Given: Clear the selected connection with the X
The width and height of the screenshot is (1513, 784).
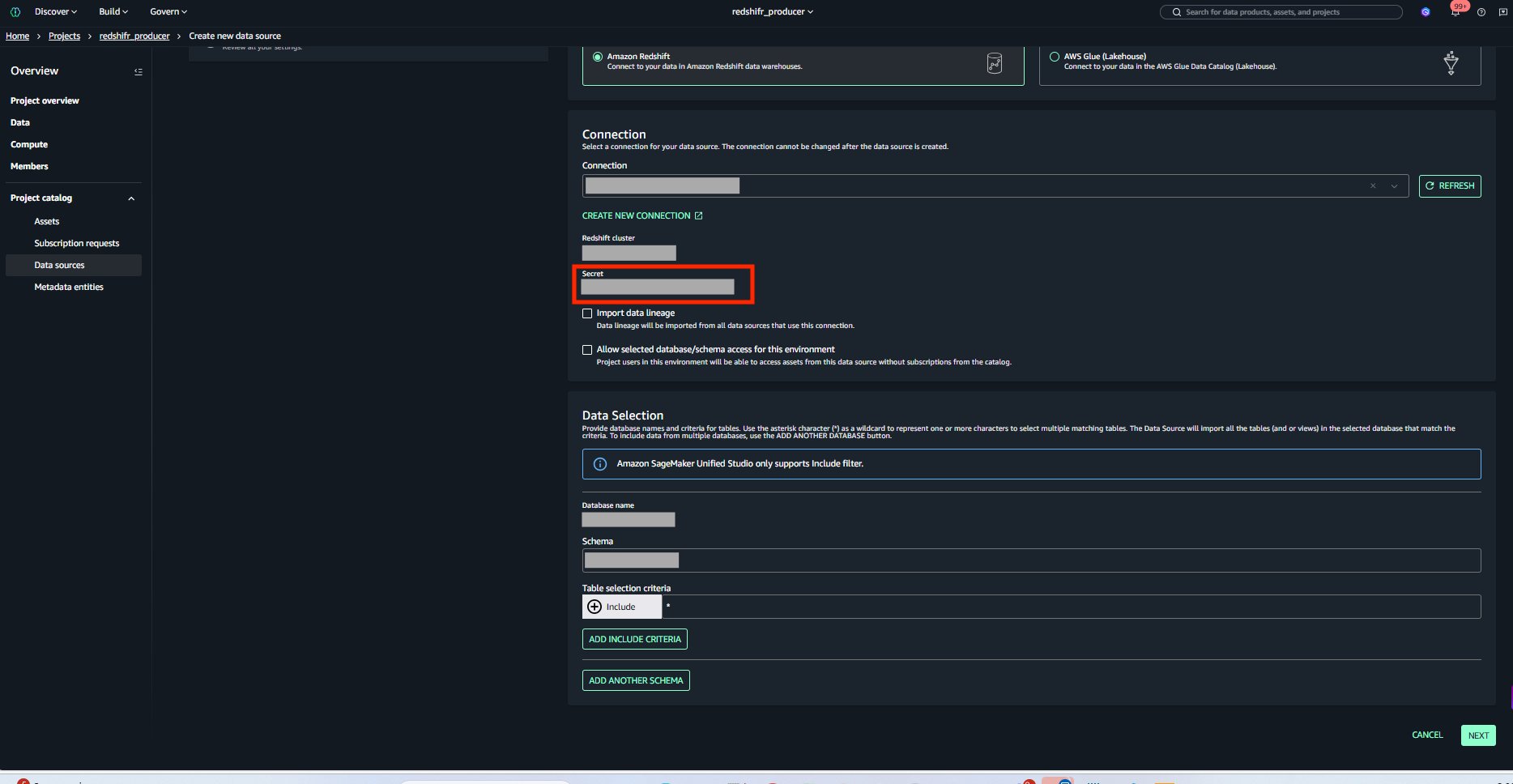Looking at the screenshot, I should pos(1373,186).
